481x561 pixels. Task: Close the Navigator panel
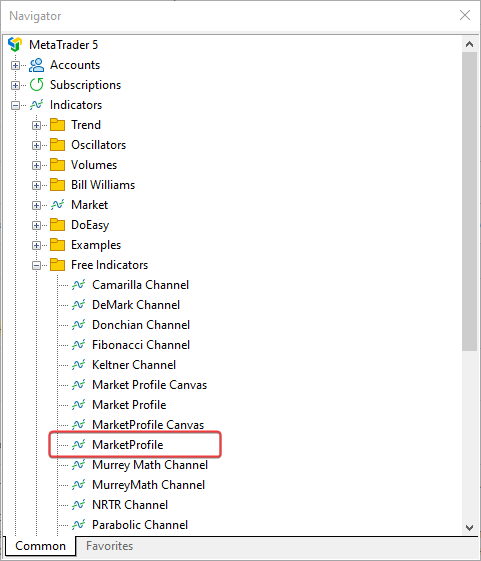465,15
